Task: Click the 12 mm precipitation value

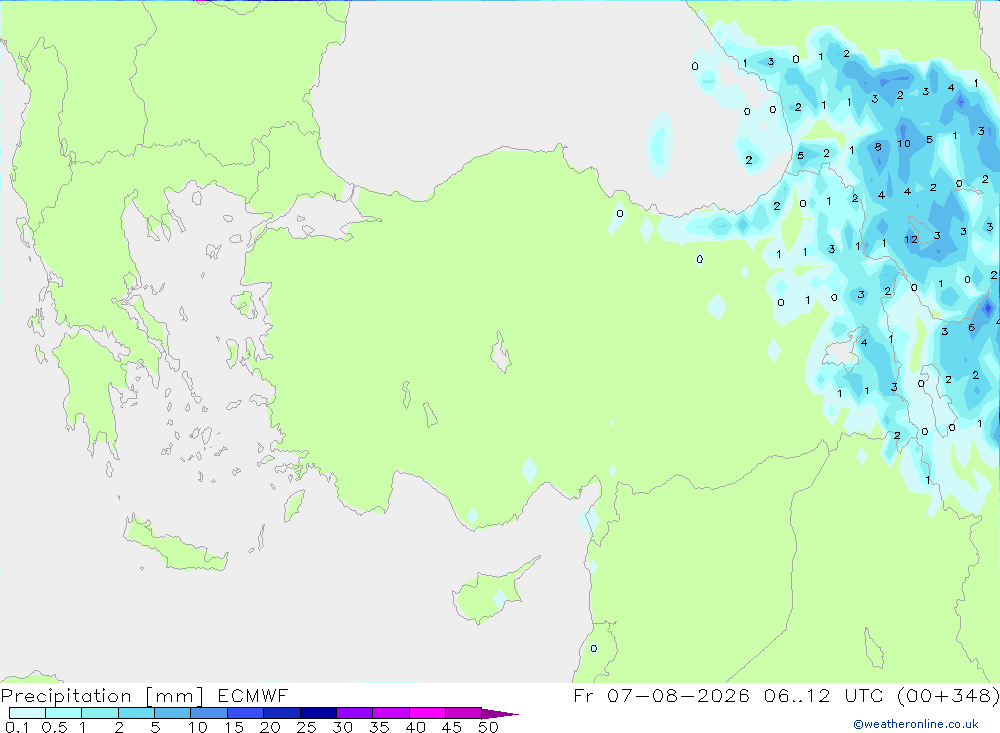Action: (911, 240)
